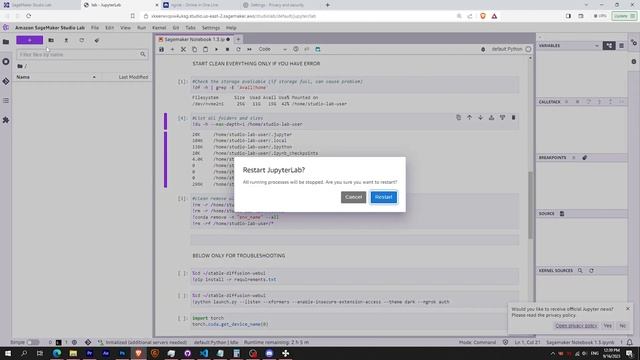Screen dimensions: 640x360
Task: Open the Settings menu
Action: (211, 28)
